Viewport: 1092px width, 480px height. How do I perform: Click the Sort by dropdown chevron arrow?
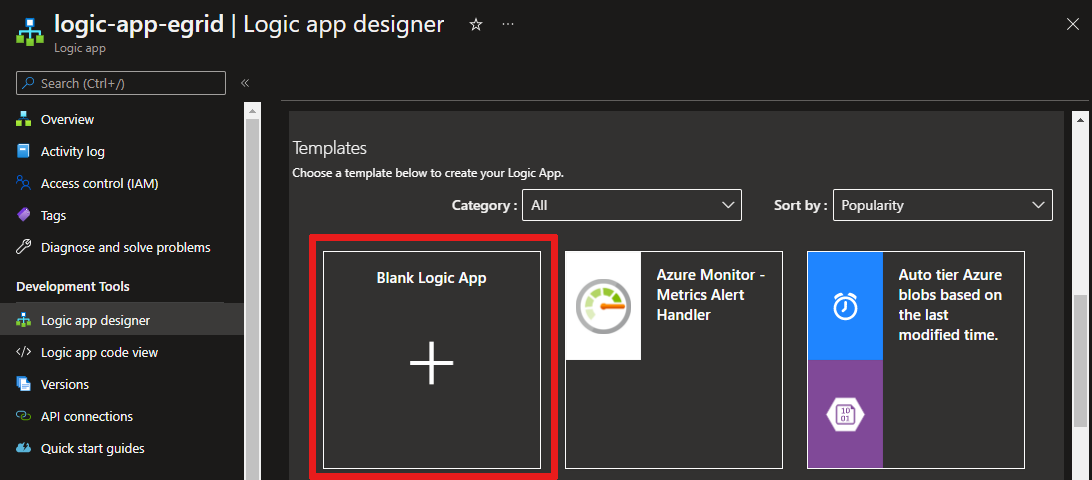pyautogui.click(x=1038, y=206)
